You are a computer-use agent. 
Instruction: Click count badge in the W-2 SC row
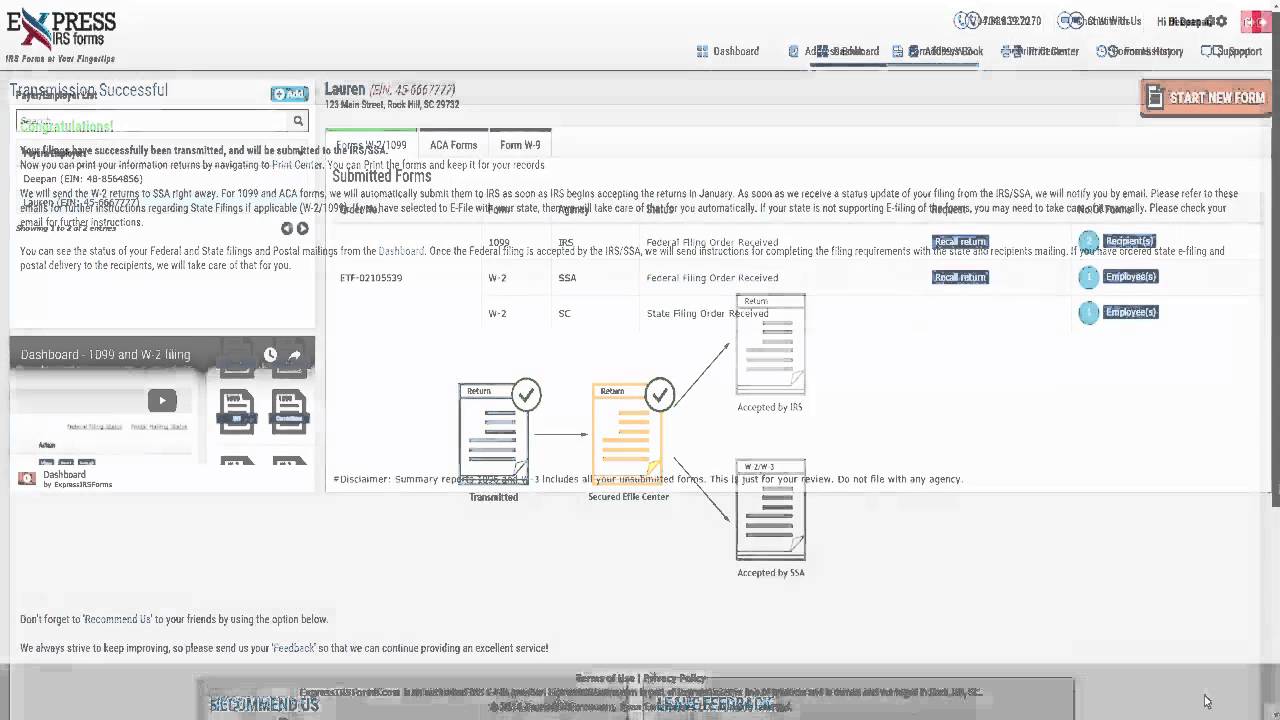click(x=1089, y=313)
